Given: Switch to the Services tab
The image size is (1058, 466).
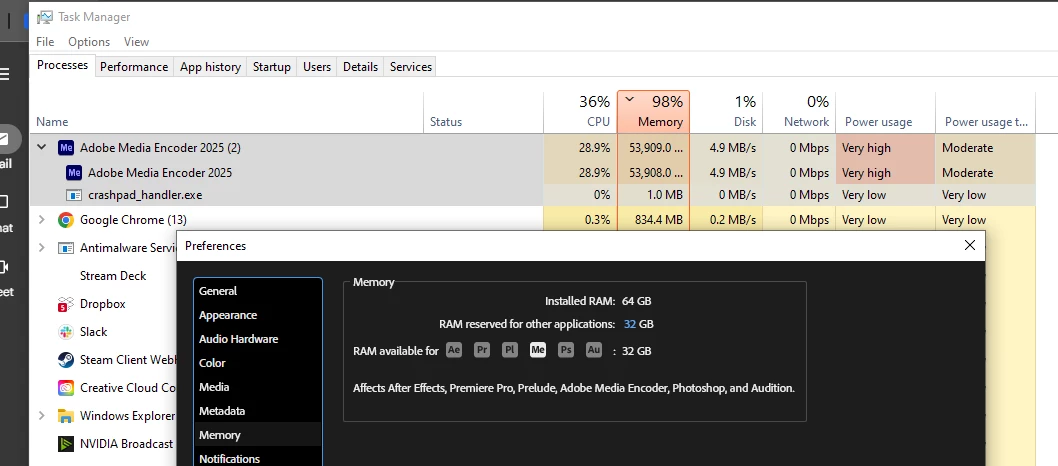Looking at the screenshot, I should click(411, 67).
